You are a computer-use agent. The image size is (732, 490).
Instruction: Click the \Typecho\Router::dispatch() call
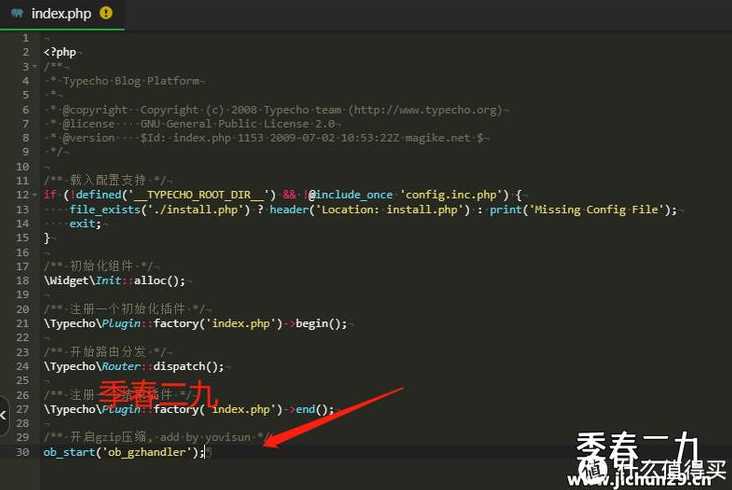coord(134,367)
